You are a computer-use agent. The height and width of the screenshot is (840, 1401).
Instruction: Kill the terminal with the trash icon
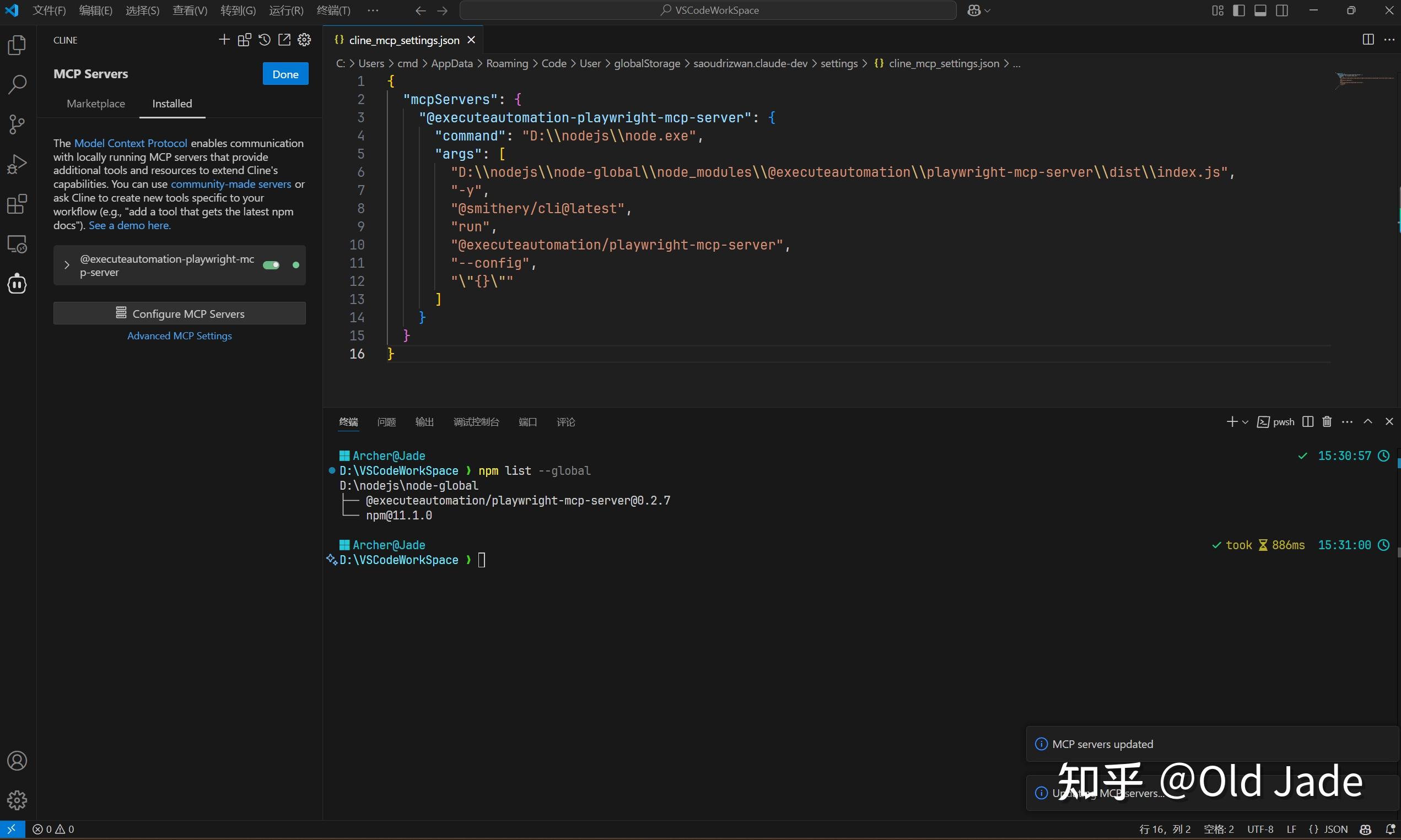click(1326, 422)
